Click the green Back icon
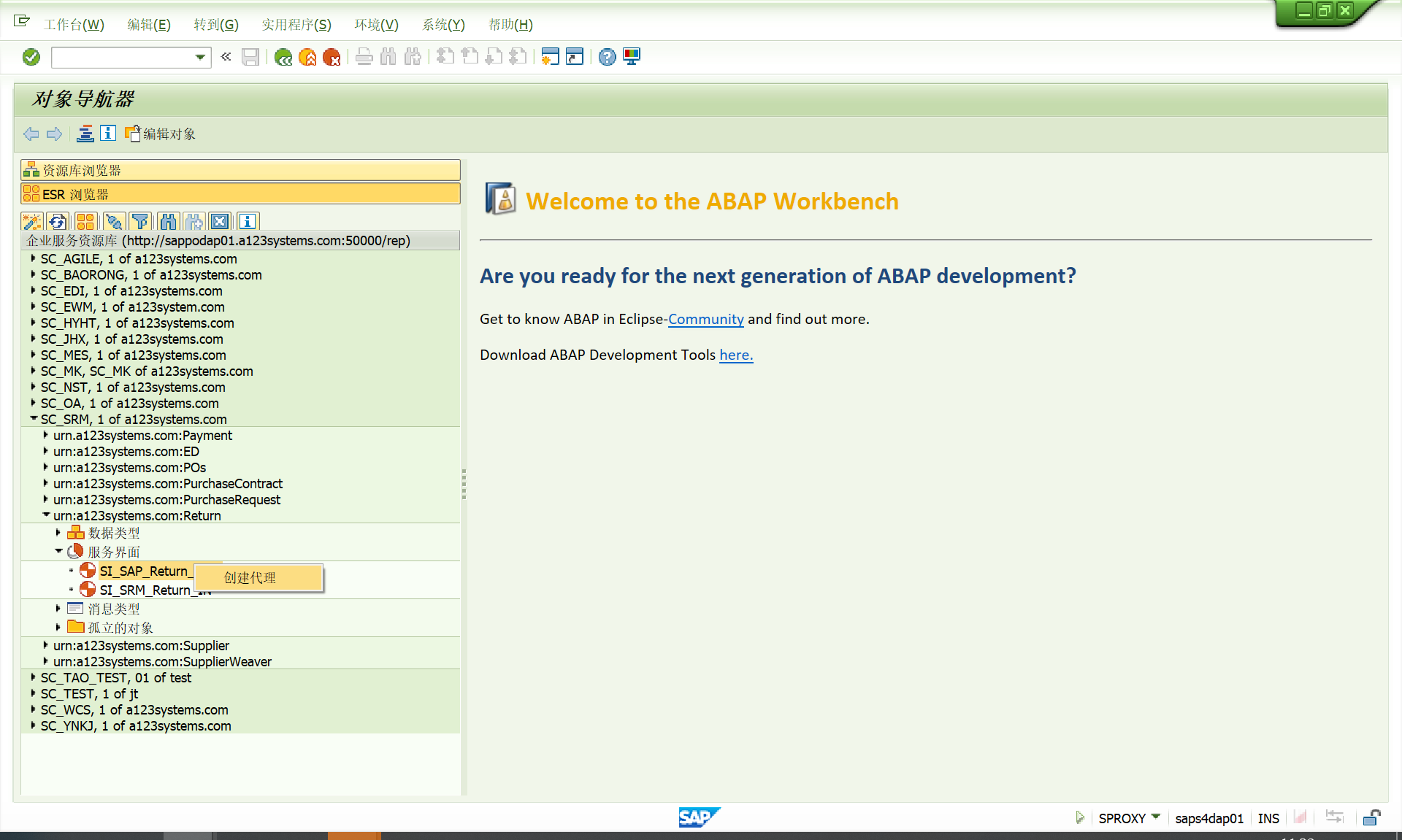 [x=283, y=57]
